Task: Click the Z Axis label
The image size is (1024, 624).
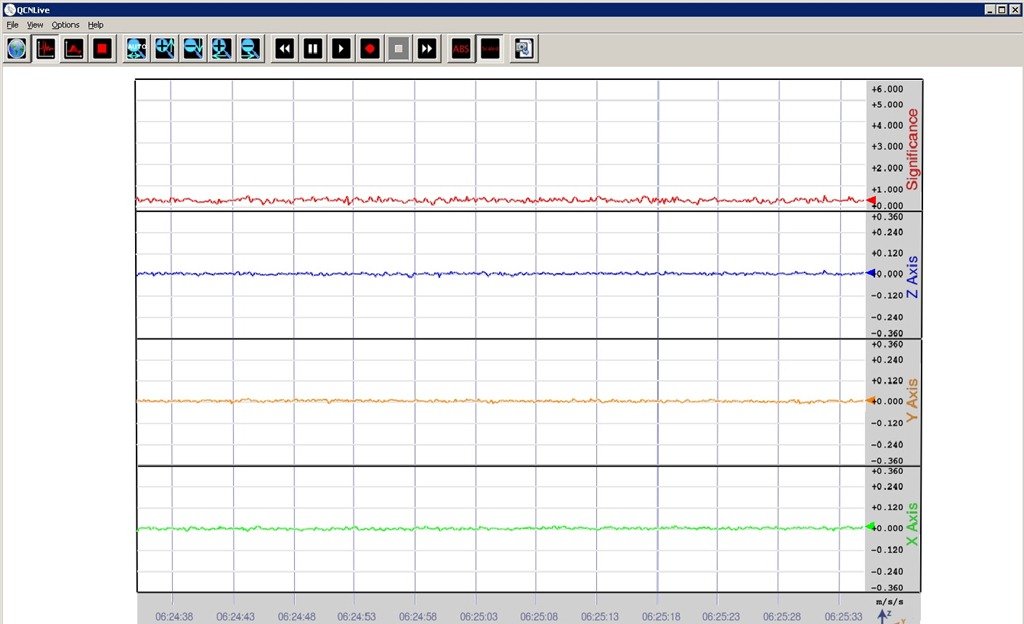Action: 912,277
